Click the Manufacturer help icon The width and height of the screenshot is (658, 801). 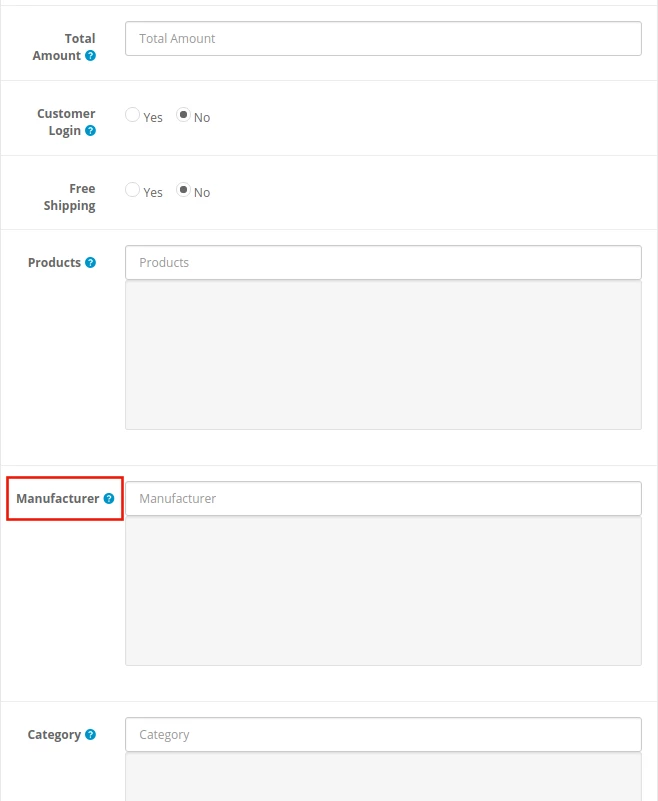pos(109,498)
